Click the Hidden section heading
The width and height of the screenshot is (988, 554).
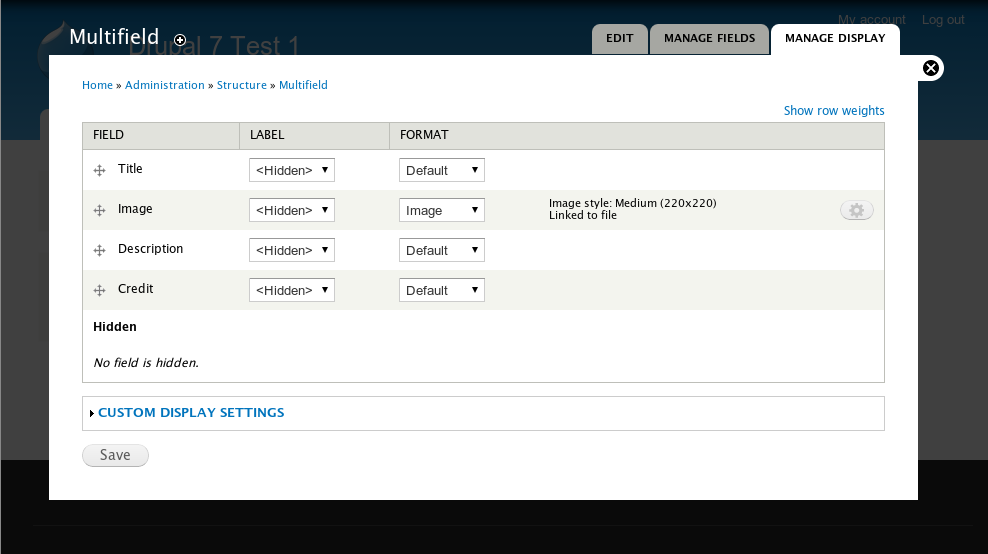(x=115, y=326)
